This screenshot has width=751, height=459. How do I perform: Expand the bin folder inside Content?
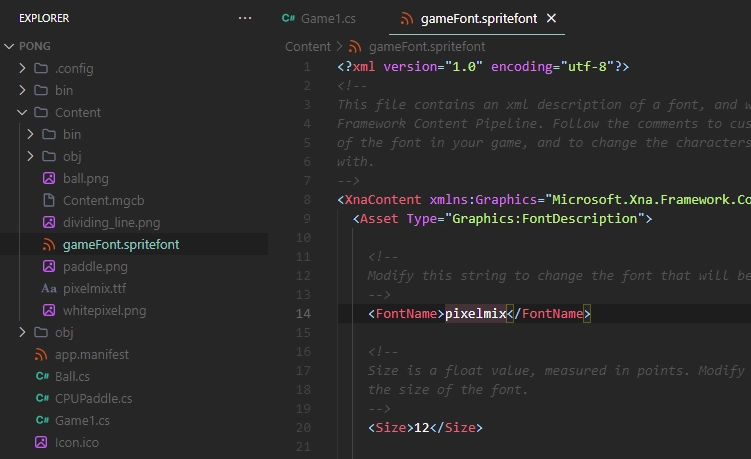pos(30,134)
